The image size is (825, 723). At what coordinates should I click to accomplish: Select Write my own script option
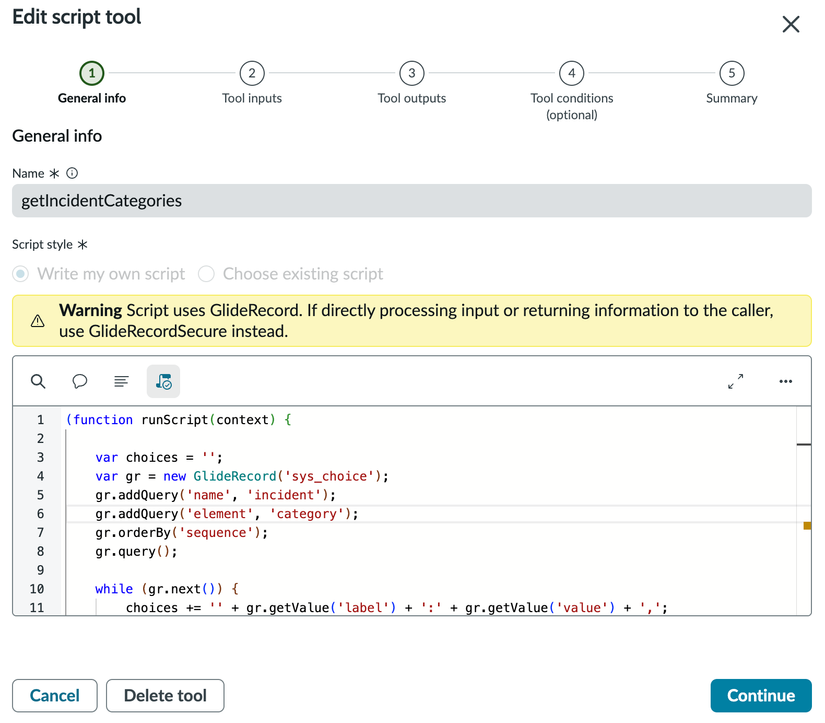pos(21,274)
